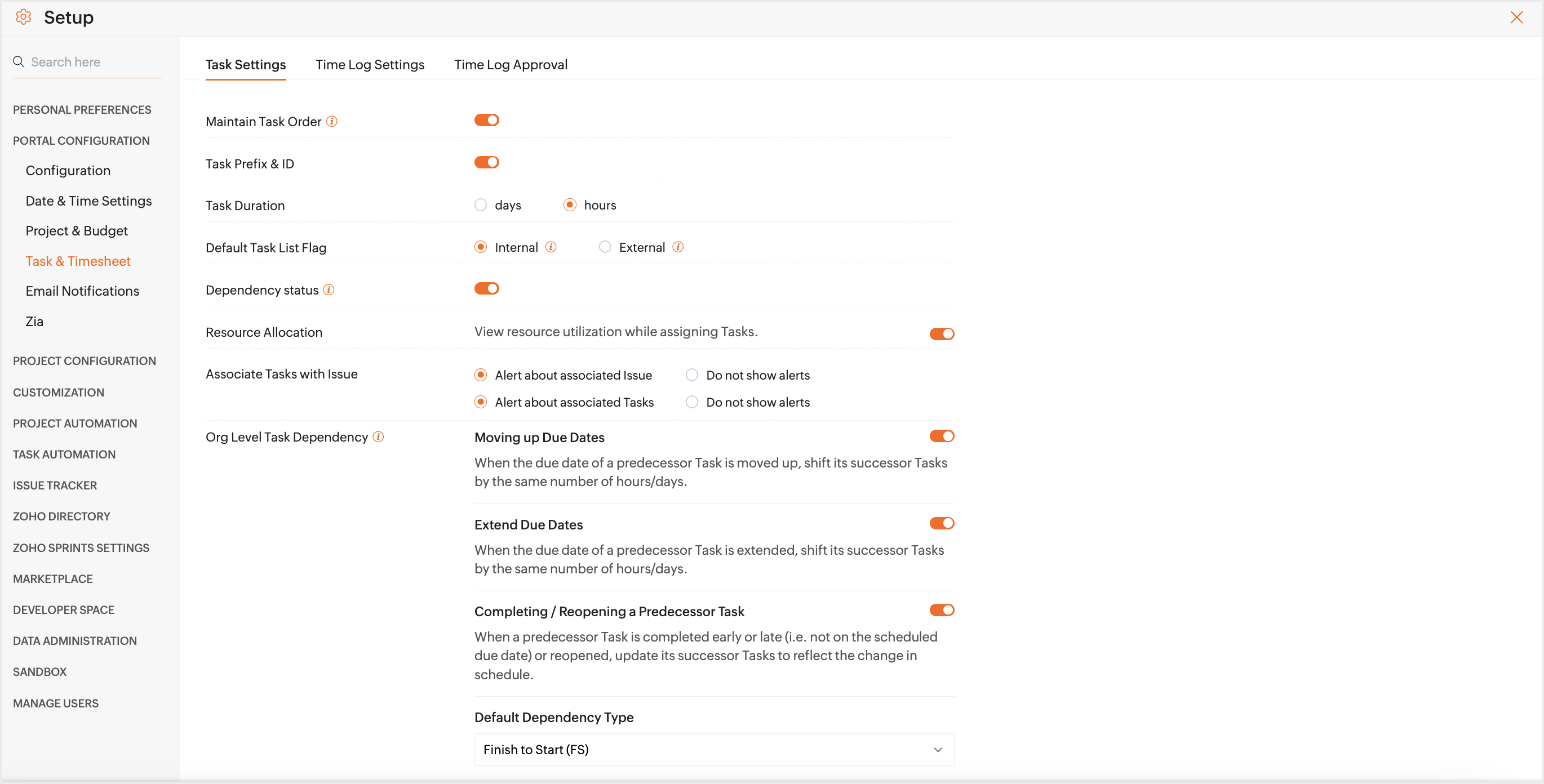Go to Date & Time Settings
Screen dimensions: 1544x784
[x=88, y=201]
